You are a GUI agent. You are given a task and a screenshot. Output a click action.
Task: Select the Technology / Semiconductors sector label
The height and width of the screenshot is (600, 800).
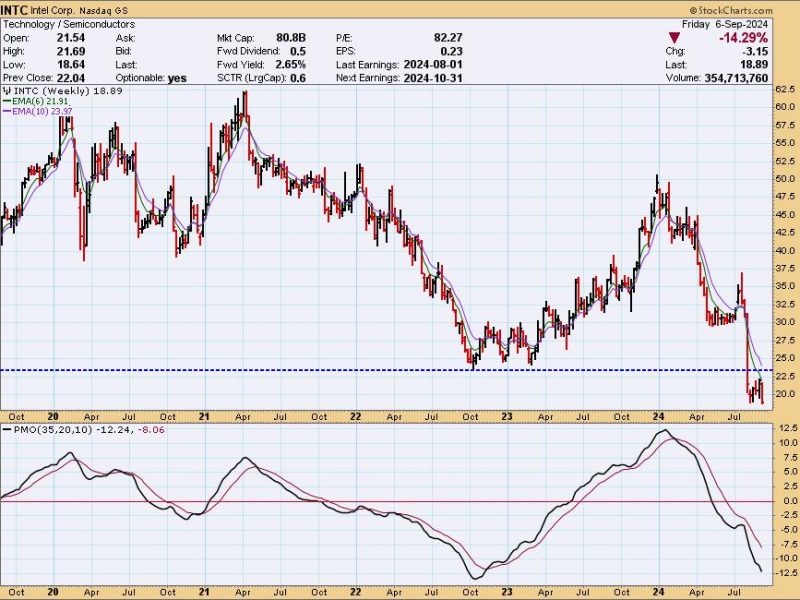(69, 24)
